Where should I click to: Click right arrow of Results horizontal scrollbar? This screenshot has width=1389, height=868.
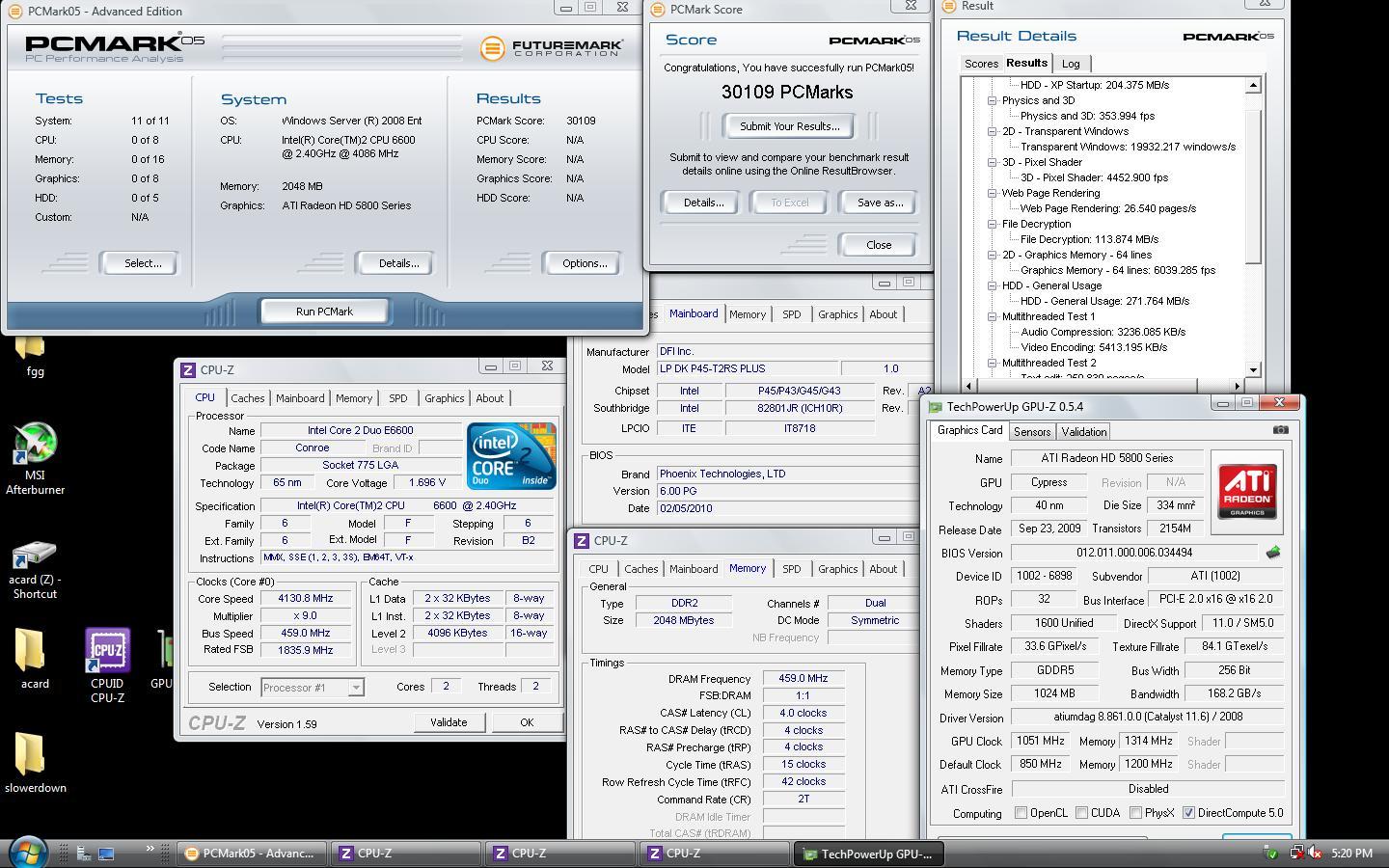(x=1238, y=385)
